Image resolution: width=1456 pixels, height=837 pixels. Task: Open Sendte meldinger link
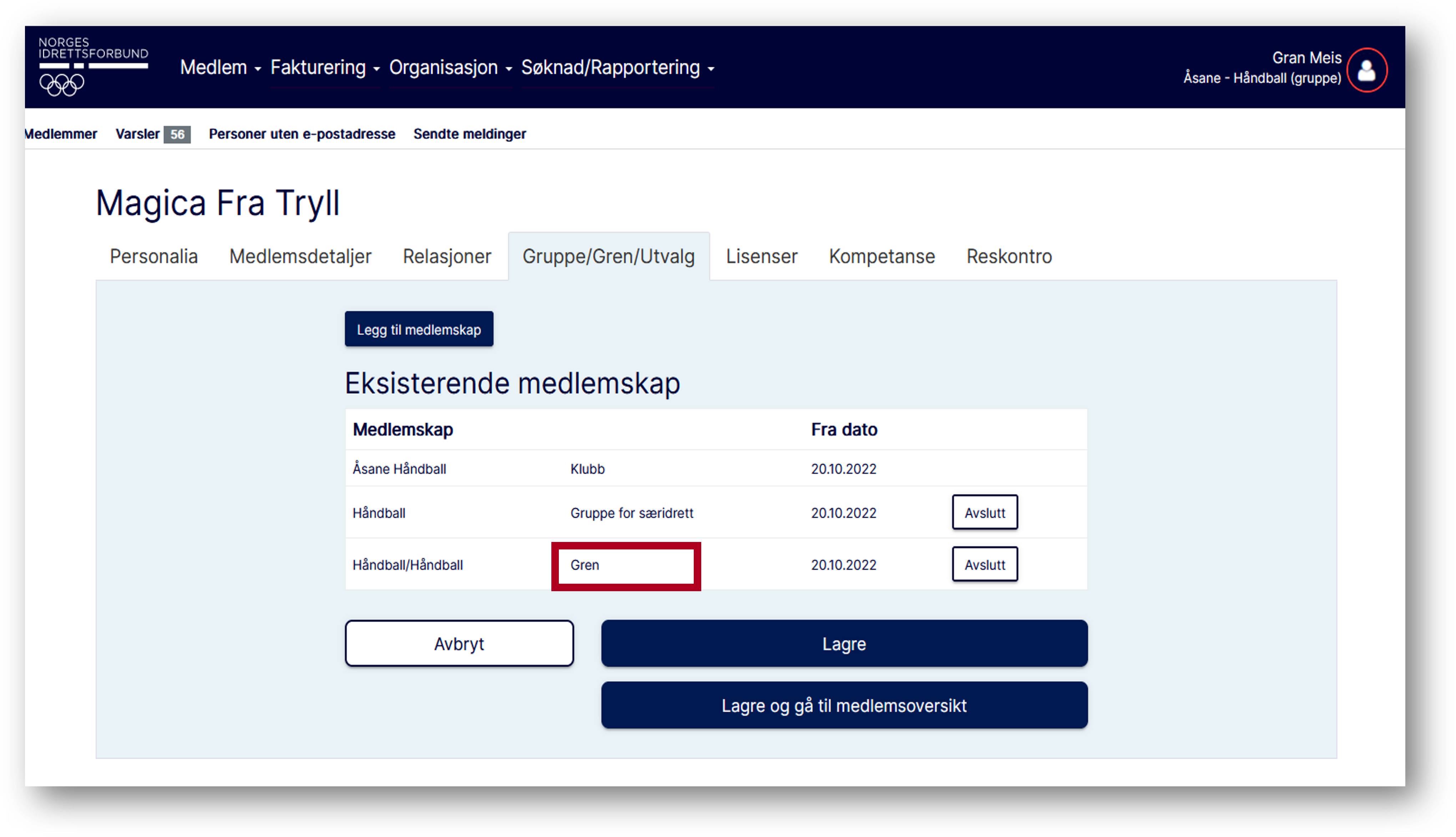(x=470, y=134)
